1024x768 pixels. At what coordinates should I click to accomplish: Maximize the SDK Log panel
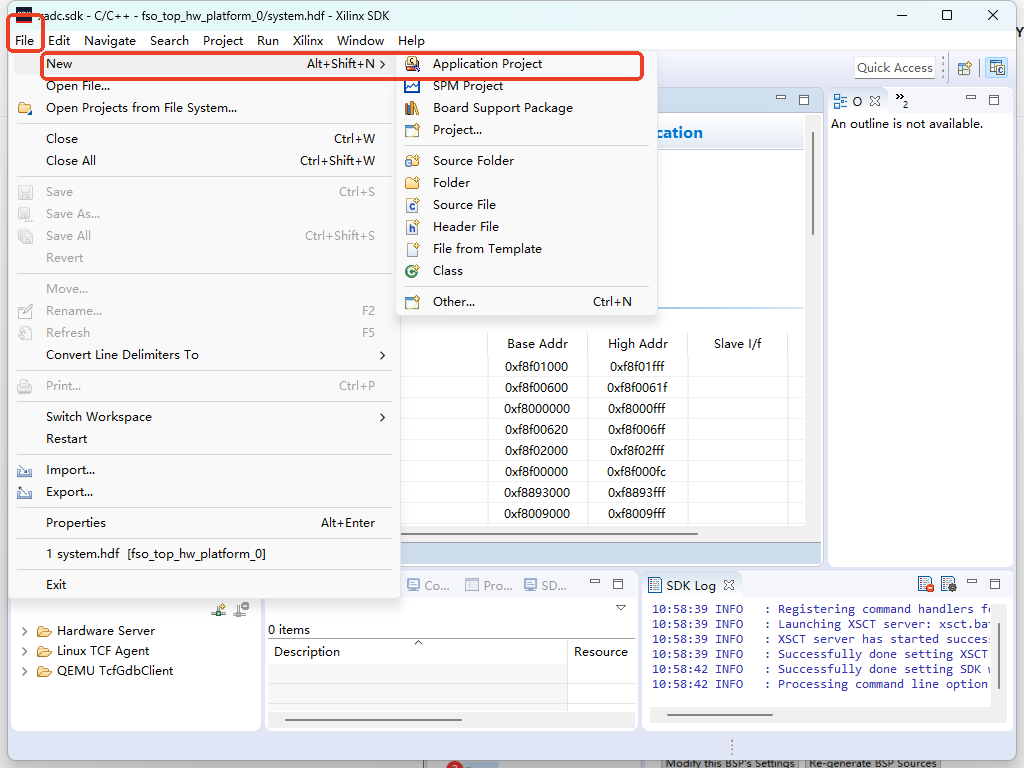995,584
